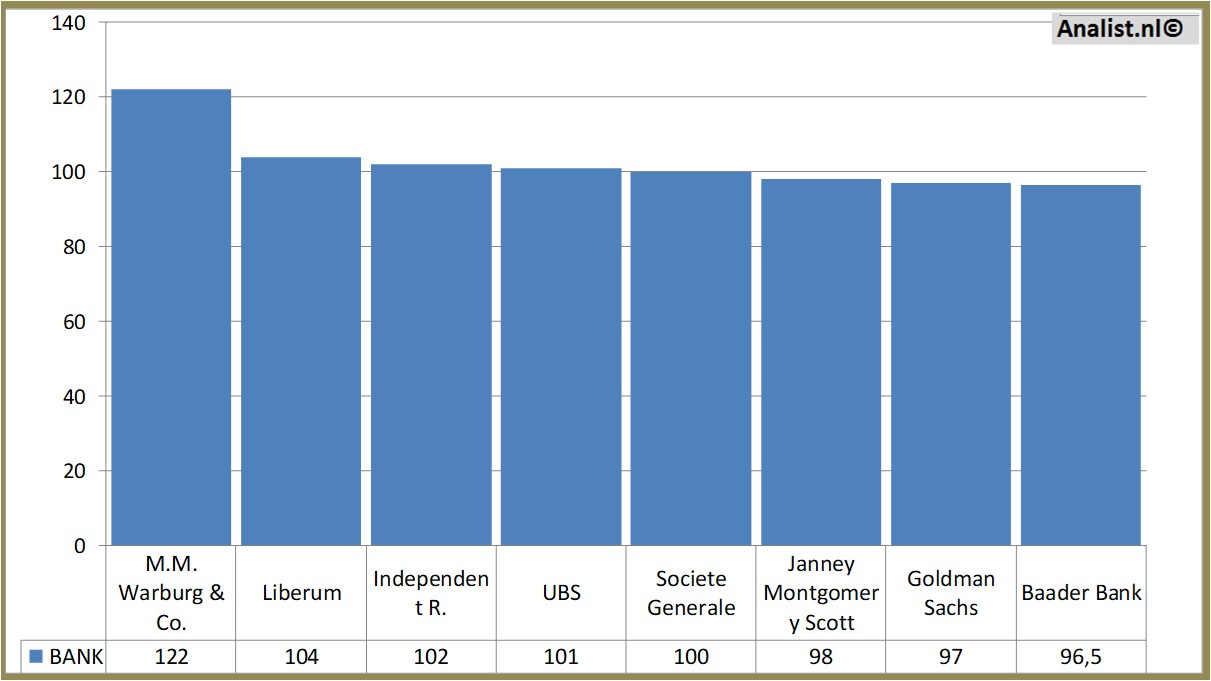This screenshot has width=1211, height=681.
Task: Click the Baader Bank axis label
Action: point(1081,592)
